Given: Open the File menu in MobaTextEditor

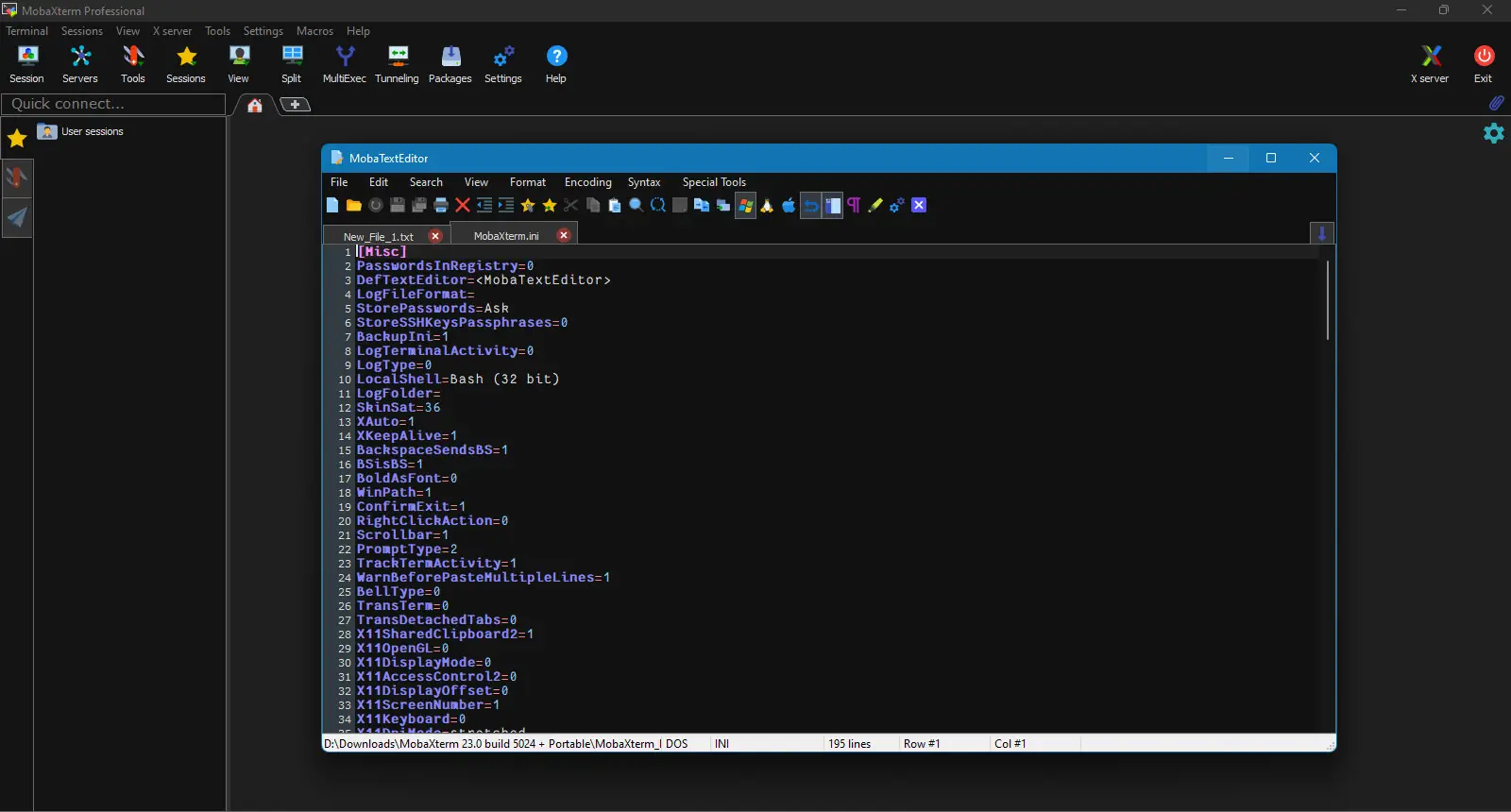Looking at the screenshot, I should click(339, 182).
